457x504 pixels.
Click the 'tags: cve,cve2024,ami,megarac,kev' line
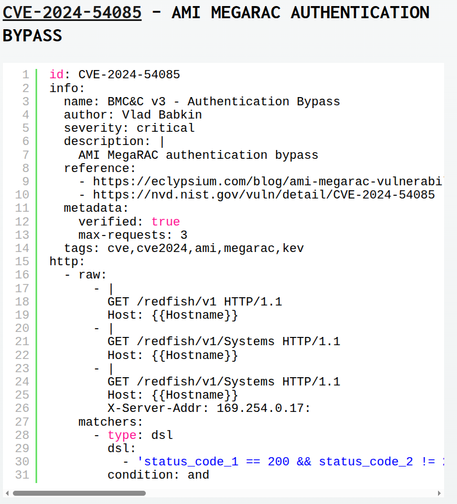(184, 248)
